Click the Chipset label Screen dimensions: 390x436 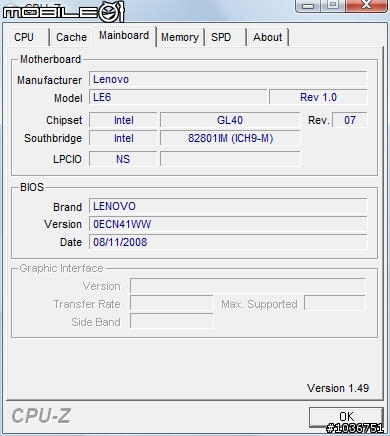pos(64,120)
